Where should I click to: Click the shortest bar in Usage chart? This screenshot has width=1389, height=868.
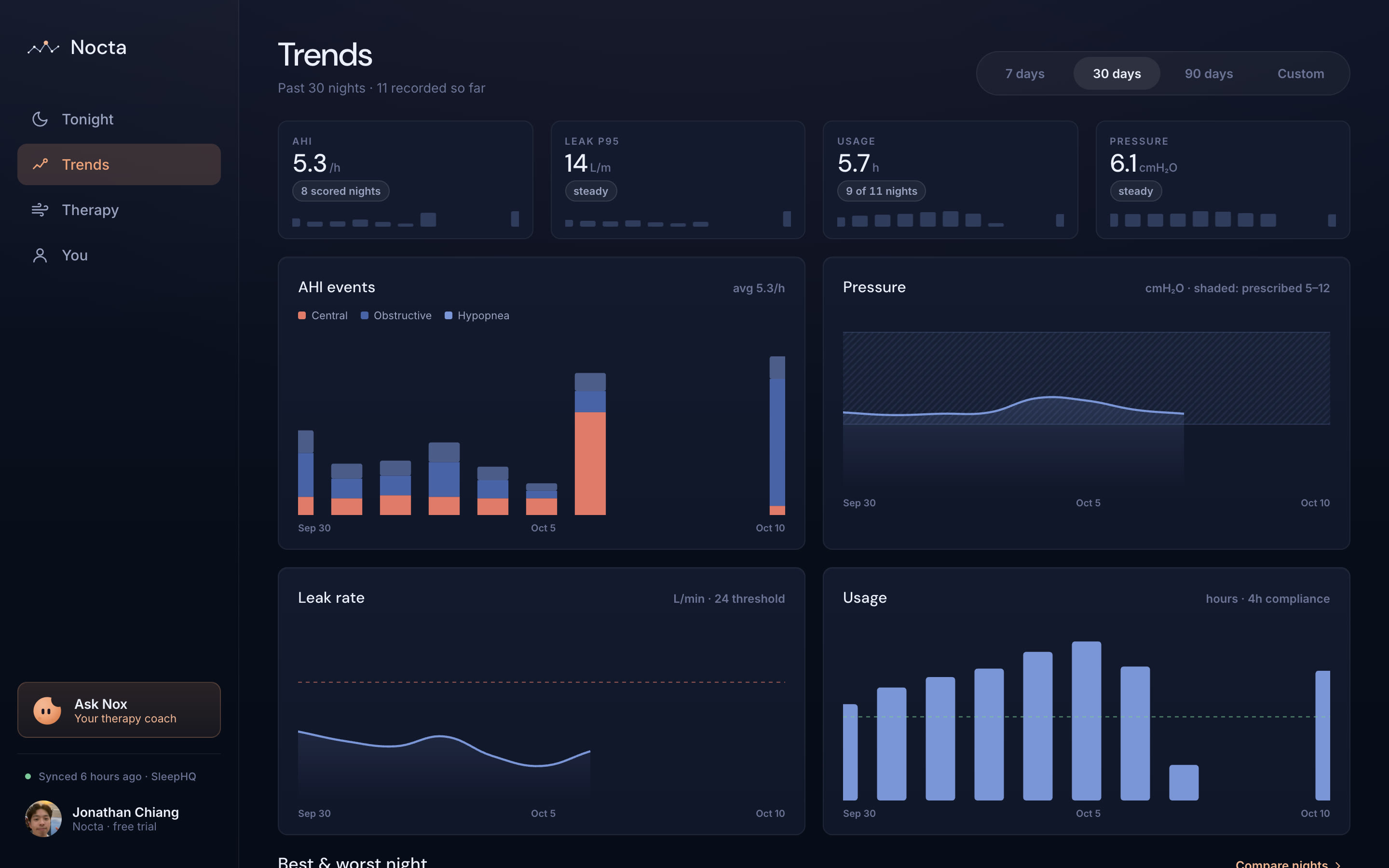coord(1184,783)
